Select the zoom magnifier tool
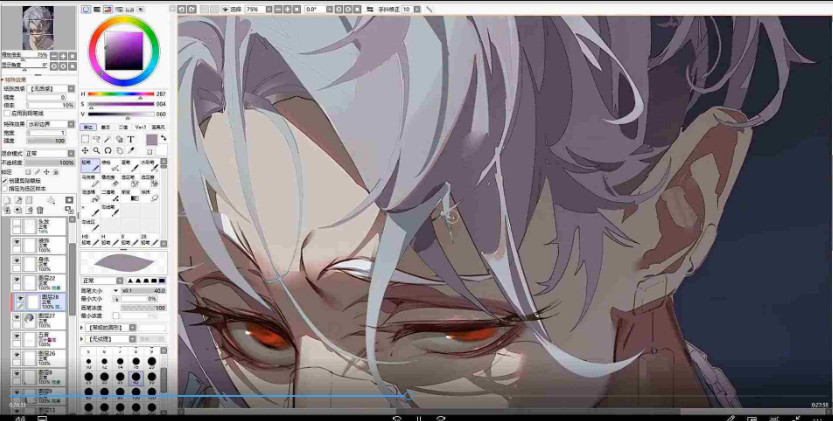The width and height of the screenshot is (833, 421). click(97, 150)
